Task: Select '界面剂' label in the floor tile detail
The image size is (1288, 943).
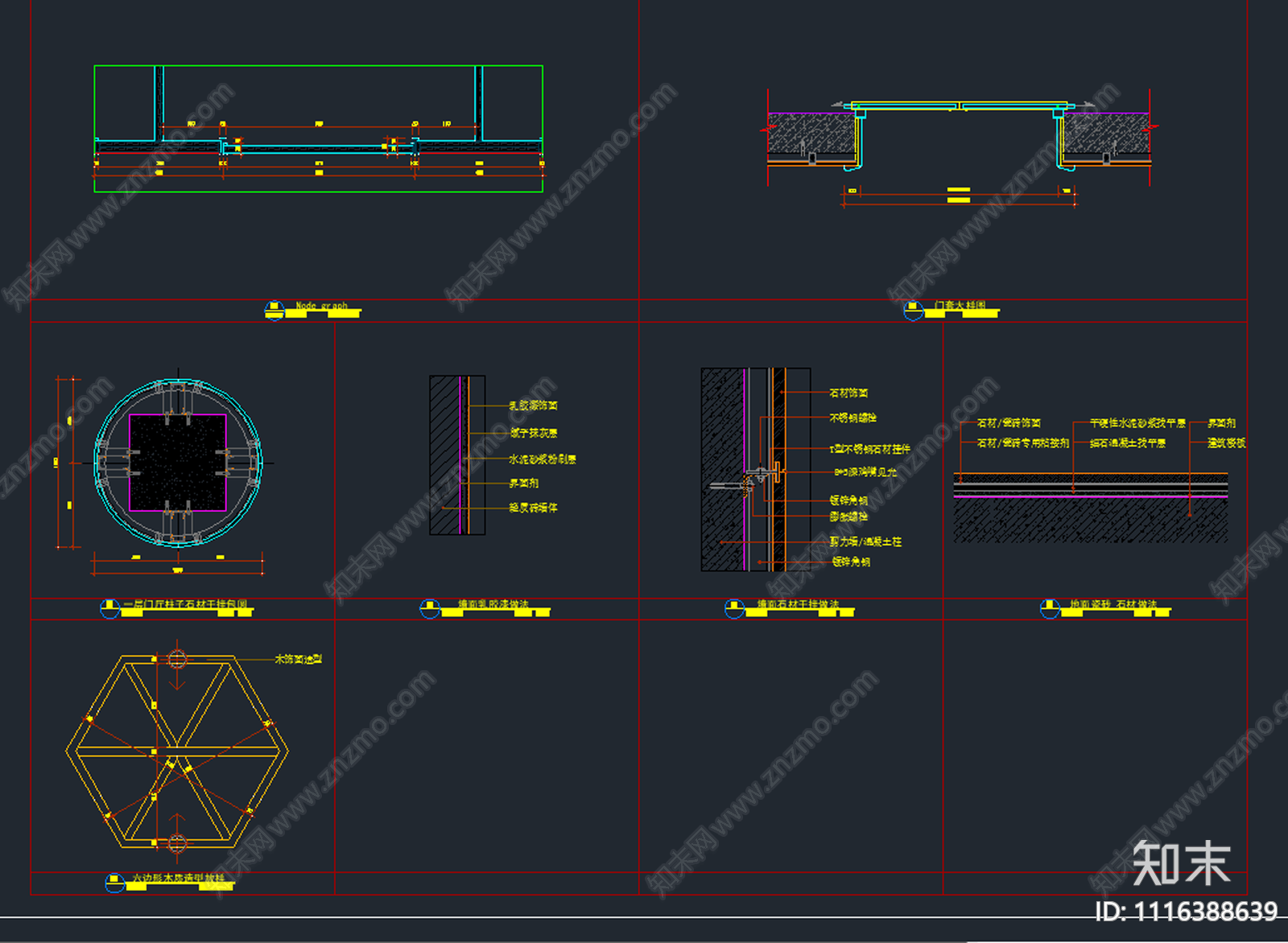Action: click(x=1221, y=422)
